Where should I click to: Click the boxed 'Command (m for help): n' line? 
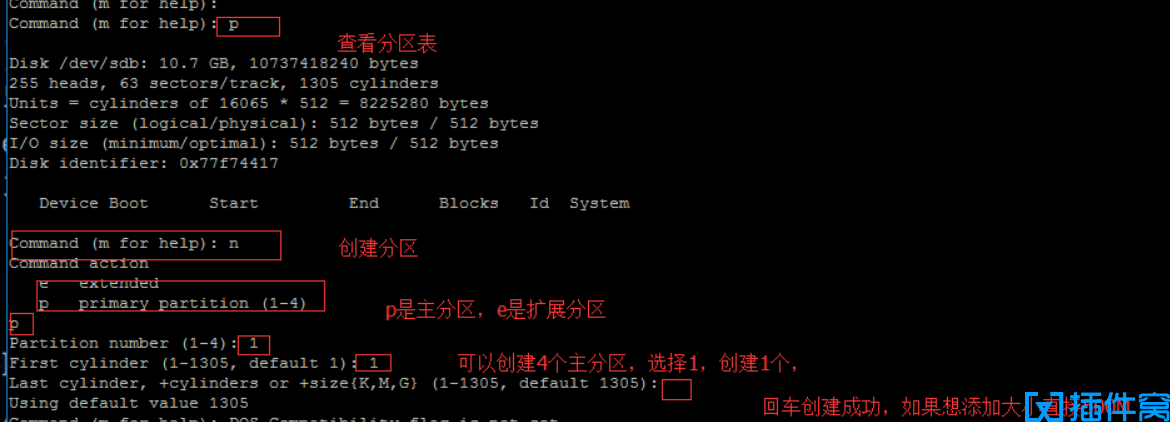[146, 245]
